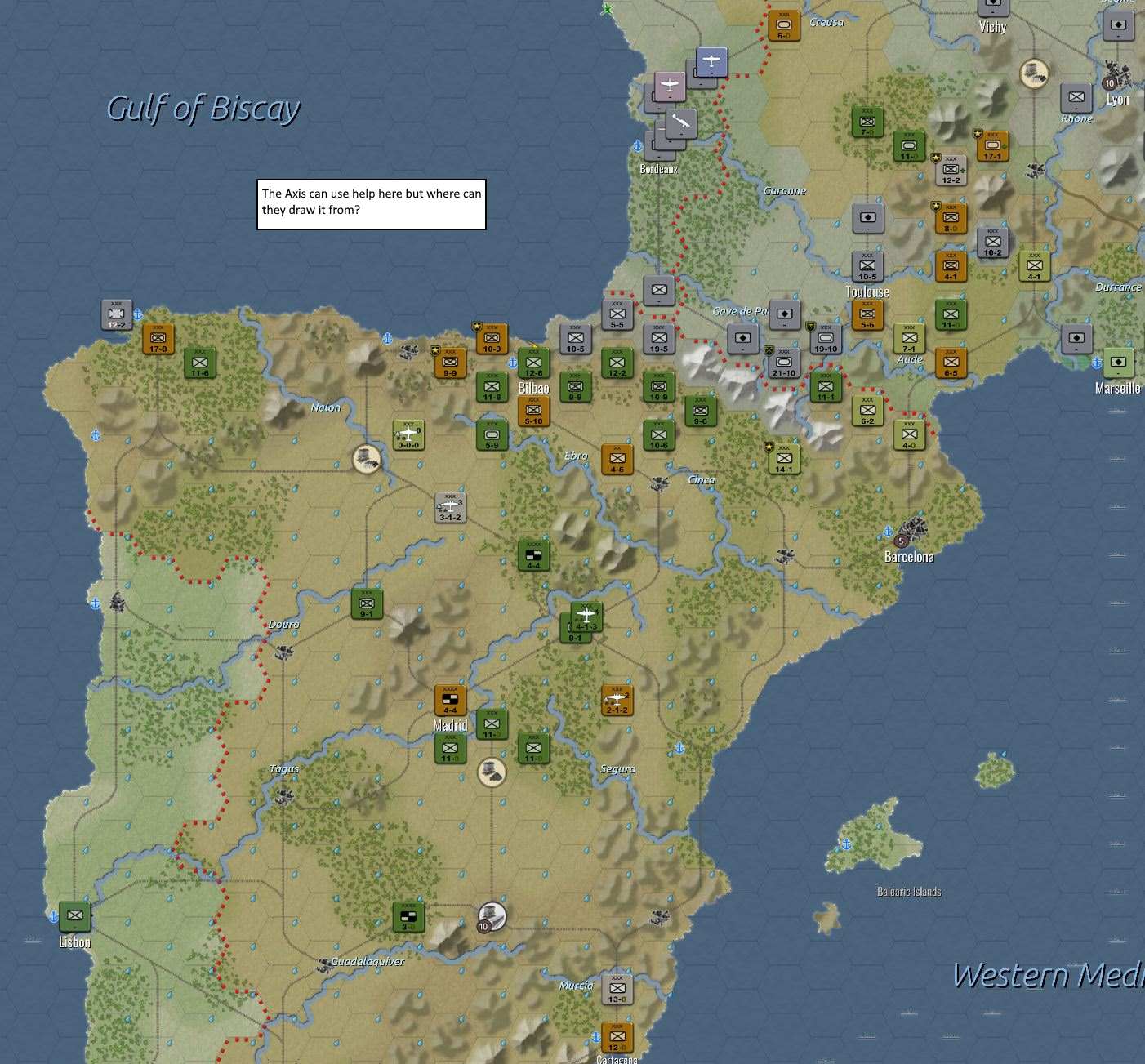The height and width of the screenshot is (1064, 1145).
Task: Select the orange 8-0 infantry unit
Action: click(x=951, y=218)
